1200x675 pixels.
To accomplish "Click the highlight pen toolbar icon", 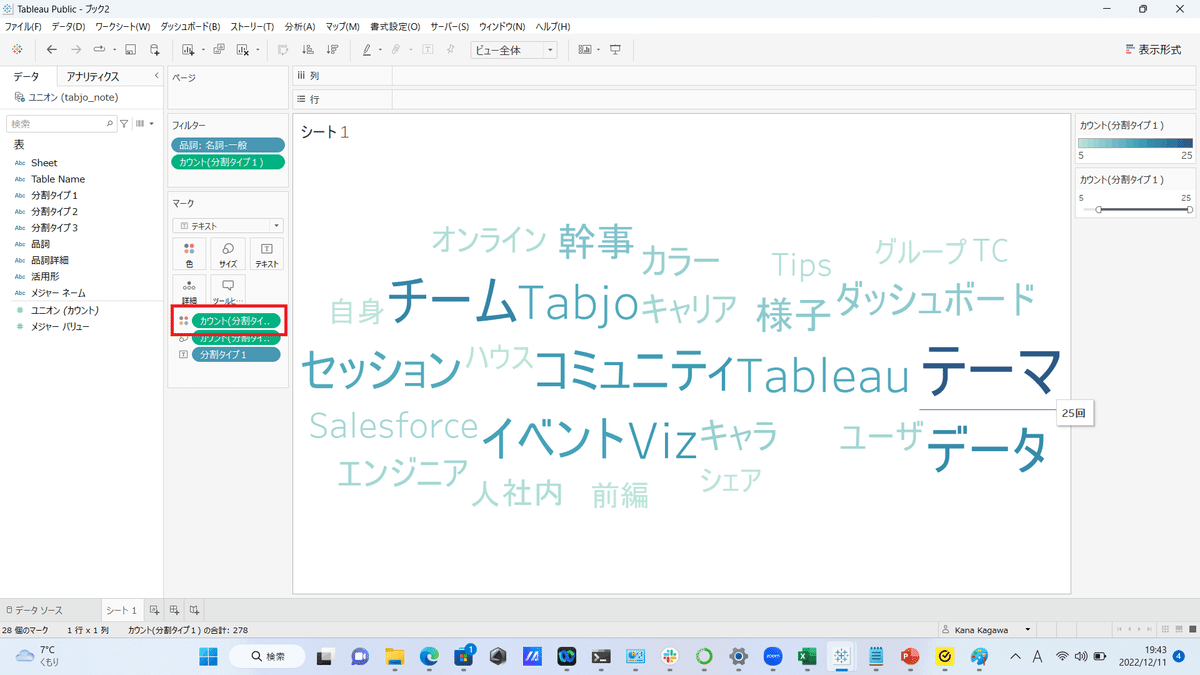I will click(x=367, y=49).
